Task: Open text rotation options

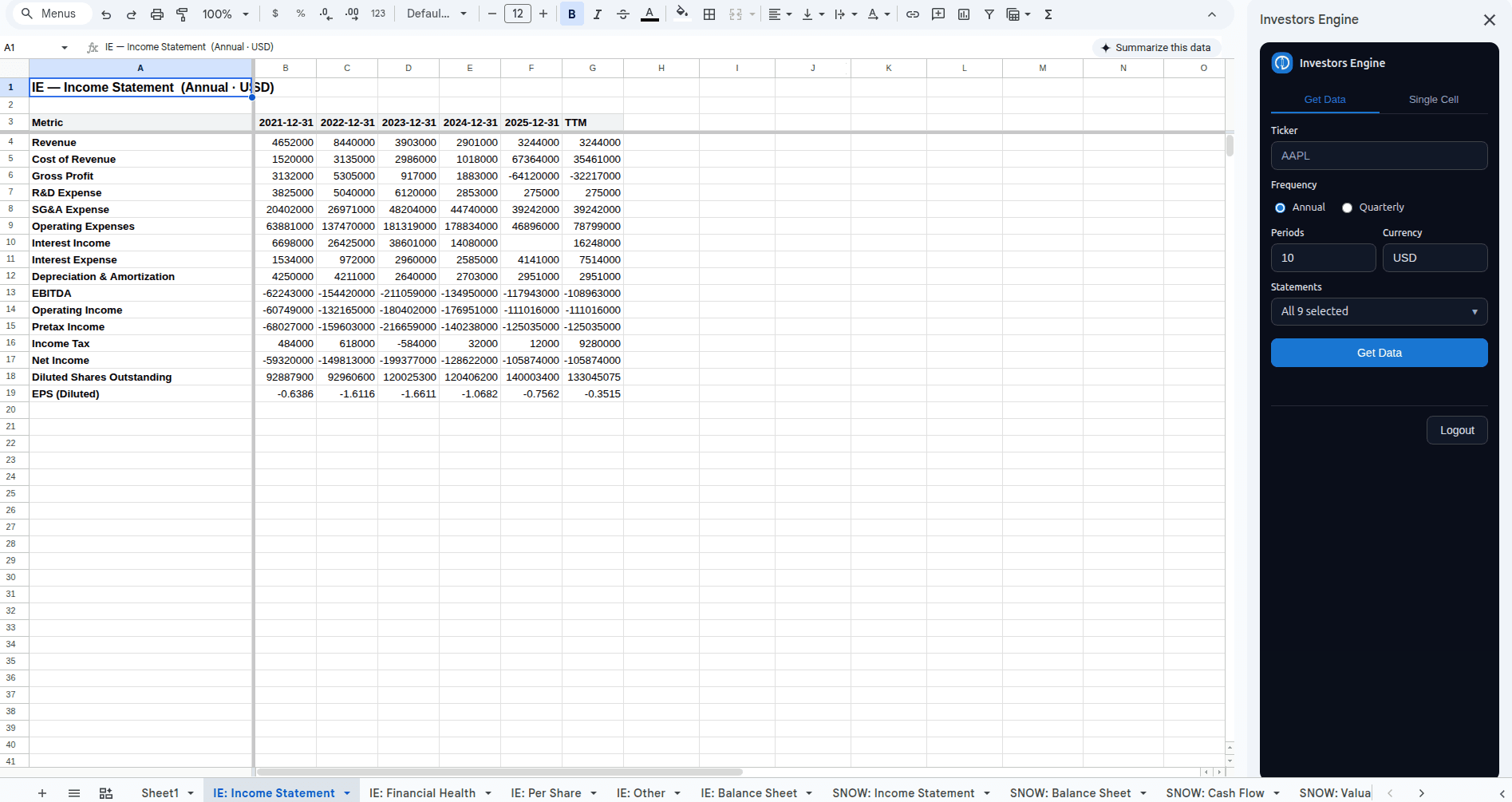Action: click(x=878, y=14)
